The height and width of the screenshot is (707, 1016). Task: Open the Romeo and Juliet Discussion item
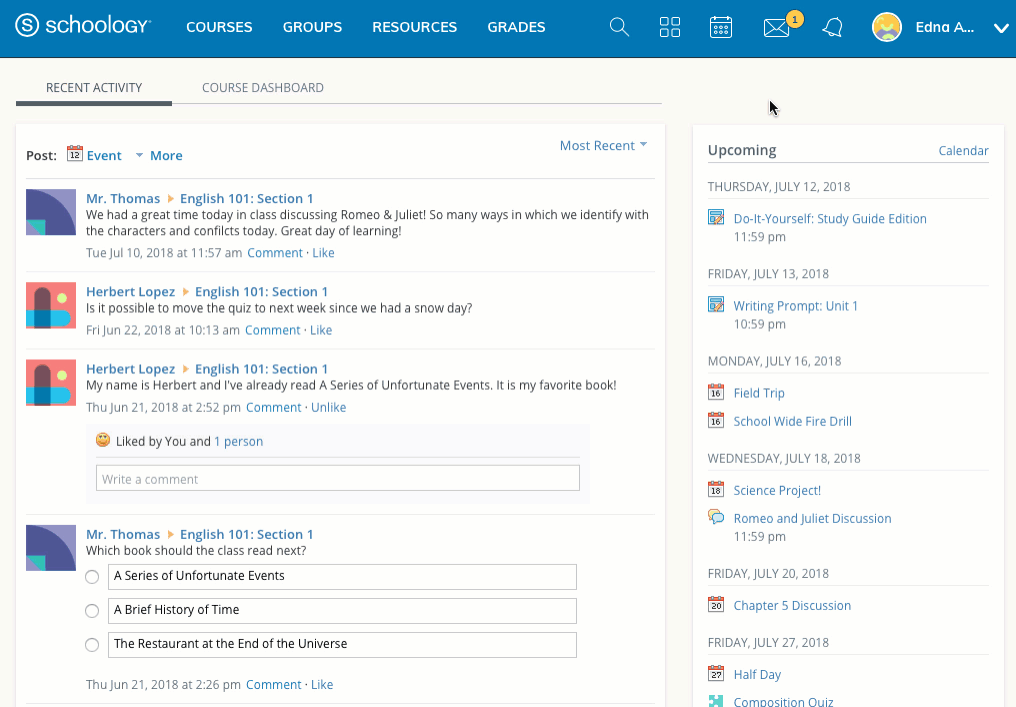(812, 519)
